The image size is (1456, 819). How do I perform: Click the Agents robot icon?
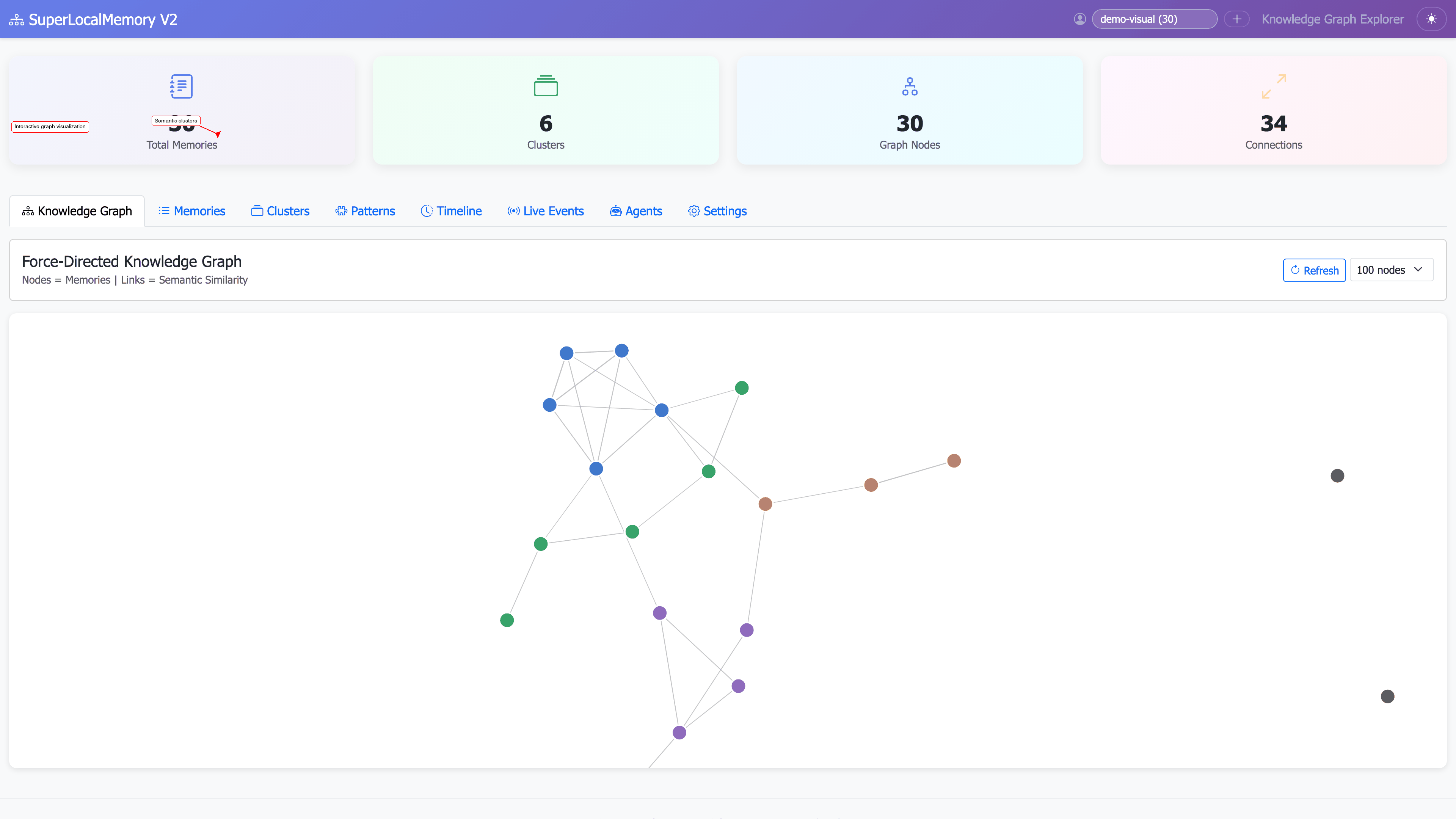615,210
